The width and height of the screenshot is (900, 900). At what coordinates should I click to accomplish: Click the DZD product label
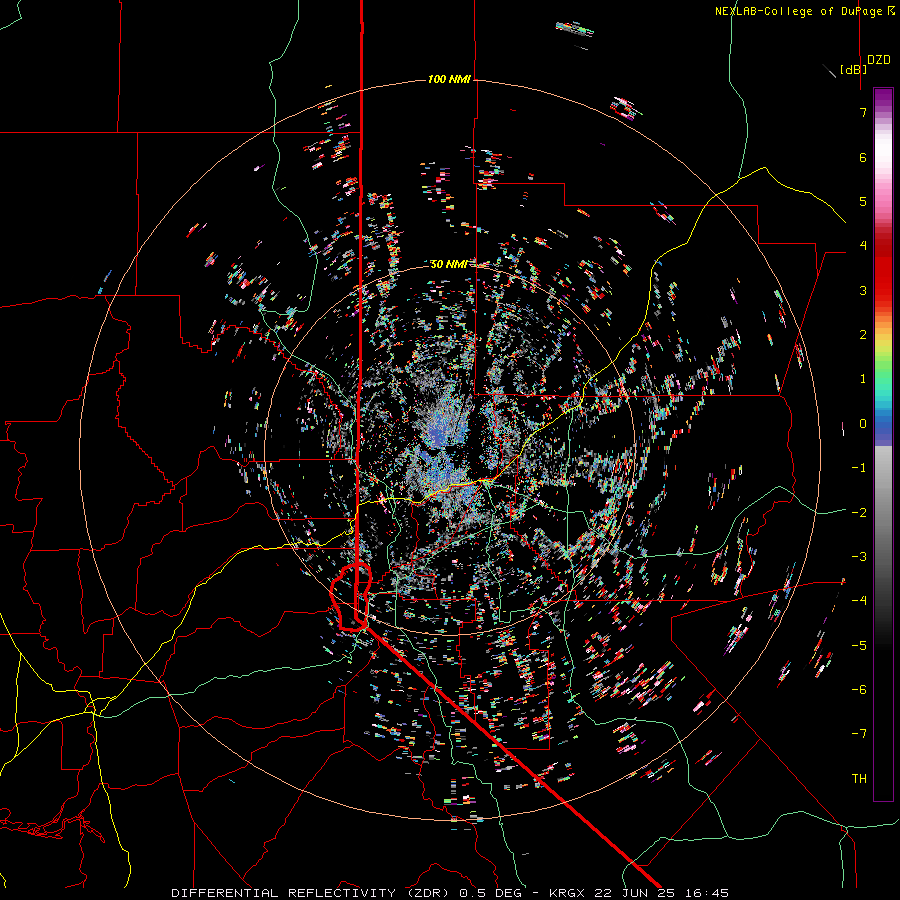point(879,59)
